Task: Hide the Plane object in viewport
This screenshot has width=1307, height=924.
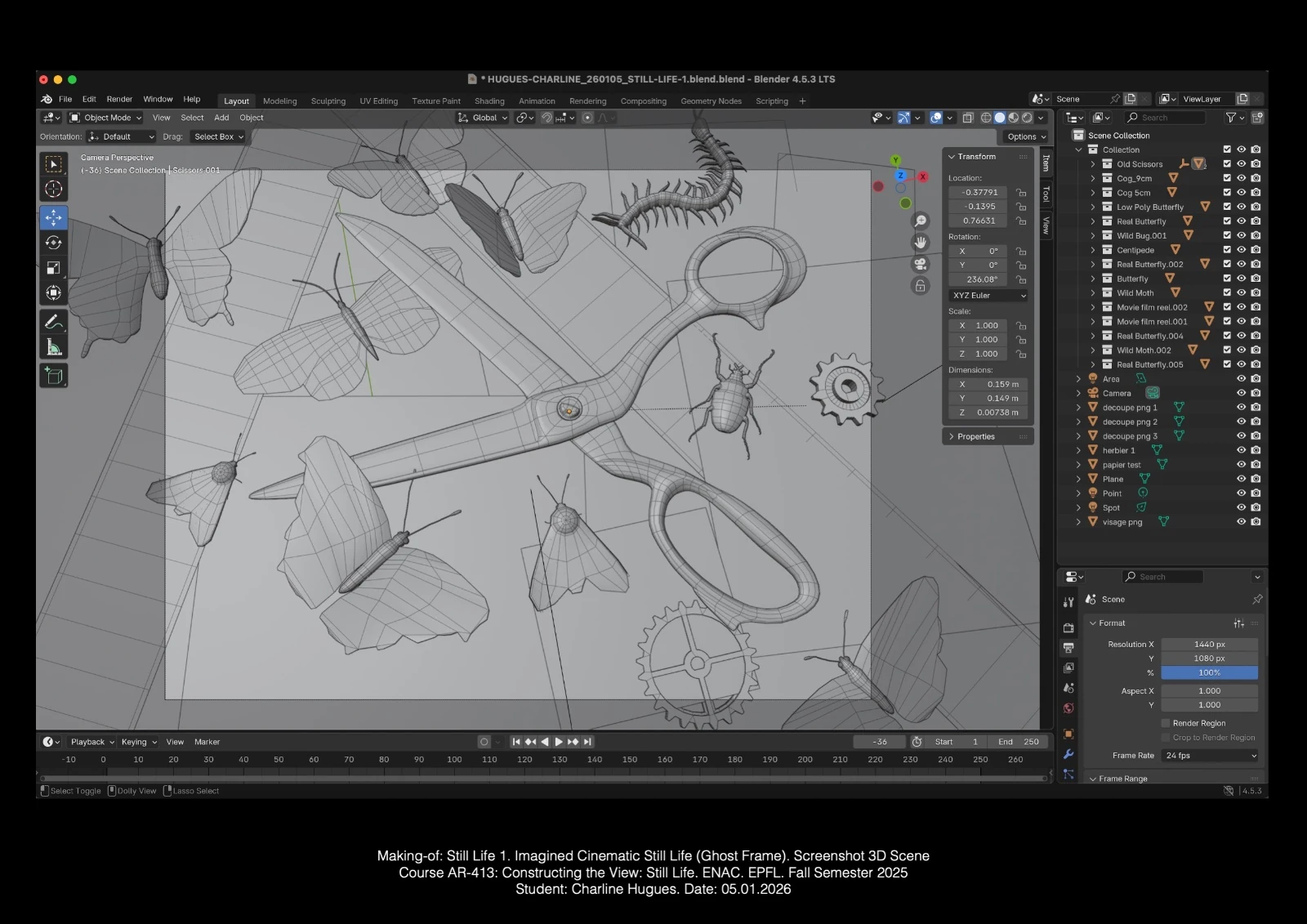Action: [1242, 479]
